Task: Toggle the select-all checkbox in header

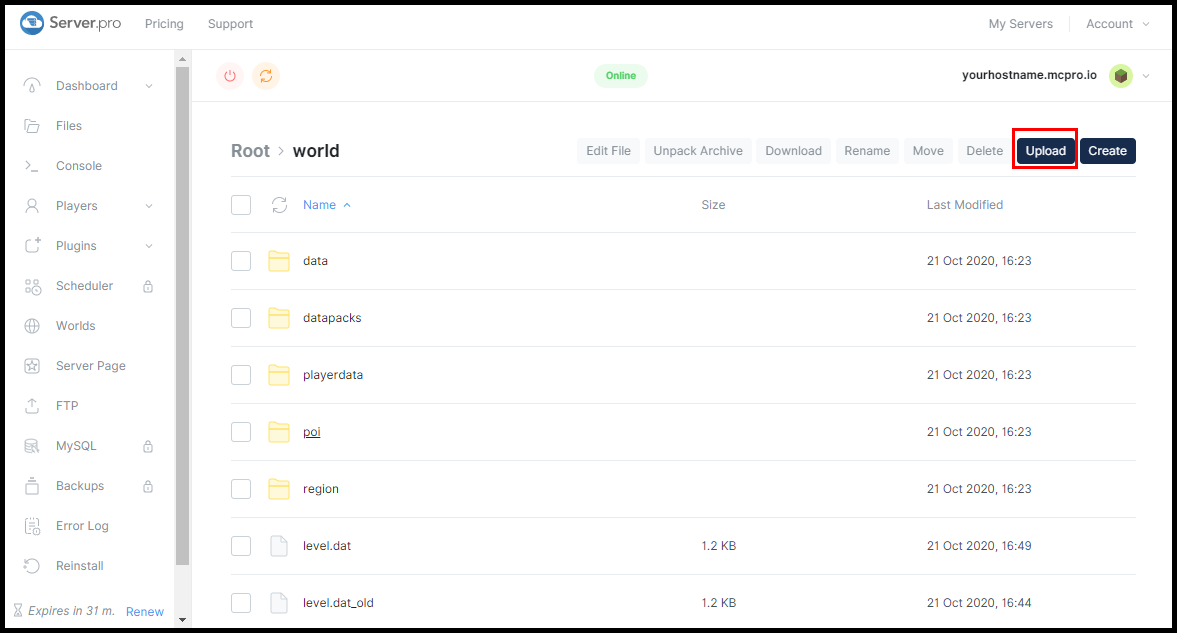Action: (241, 205)
